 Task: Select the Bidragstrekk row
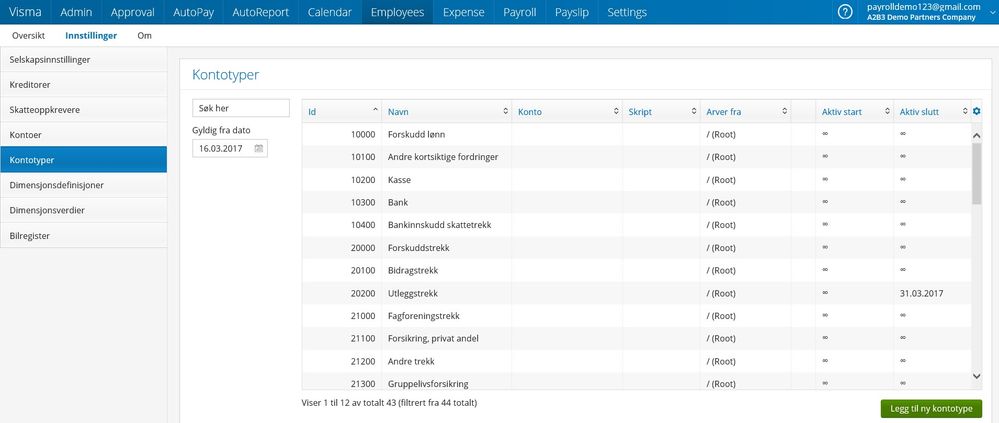(636, 270)
